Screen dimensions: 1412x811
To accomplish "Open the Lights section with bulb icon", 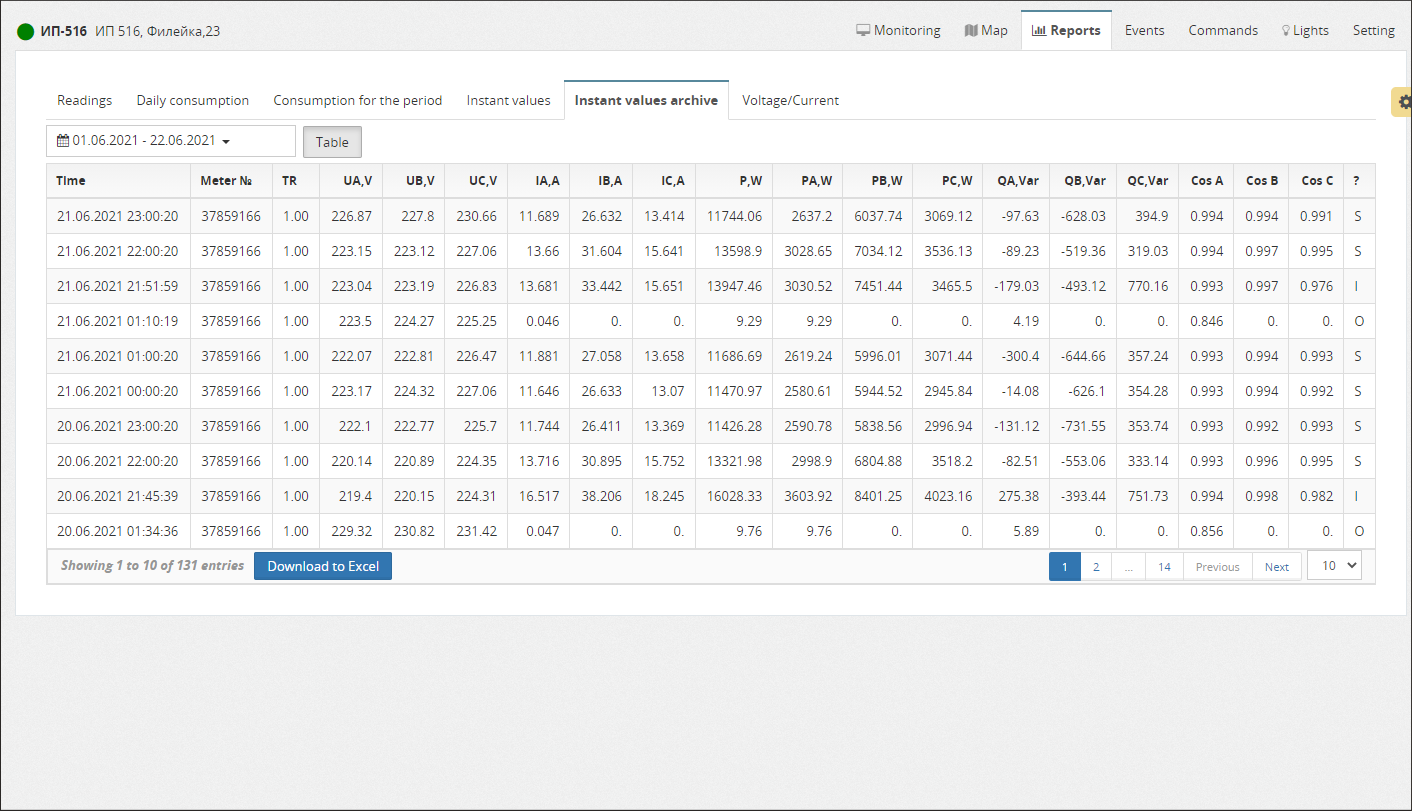I will coord(1305,30).
